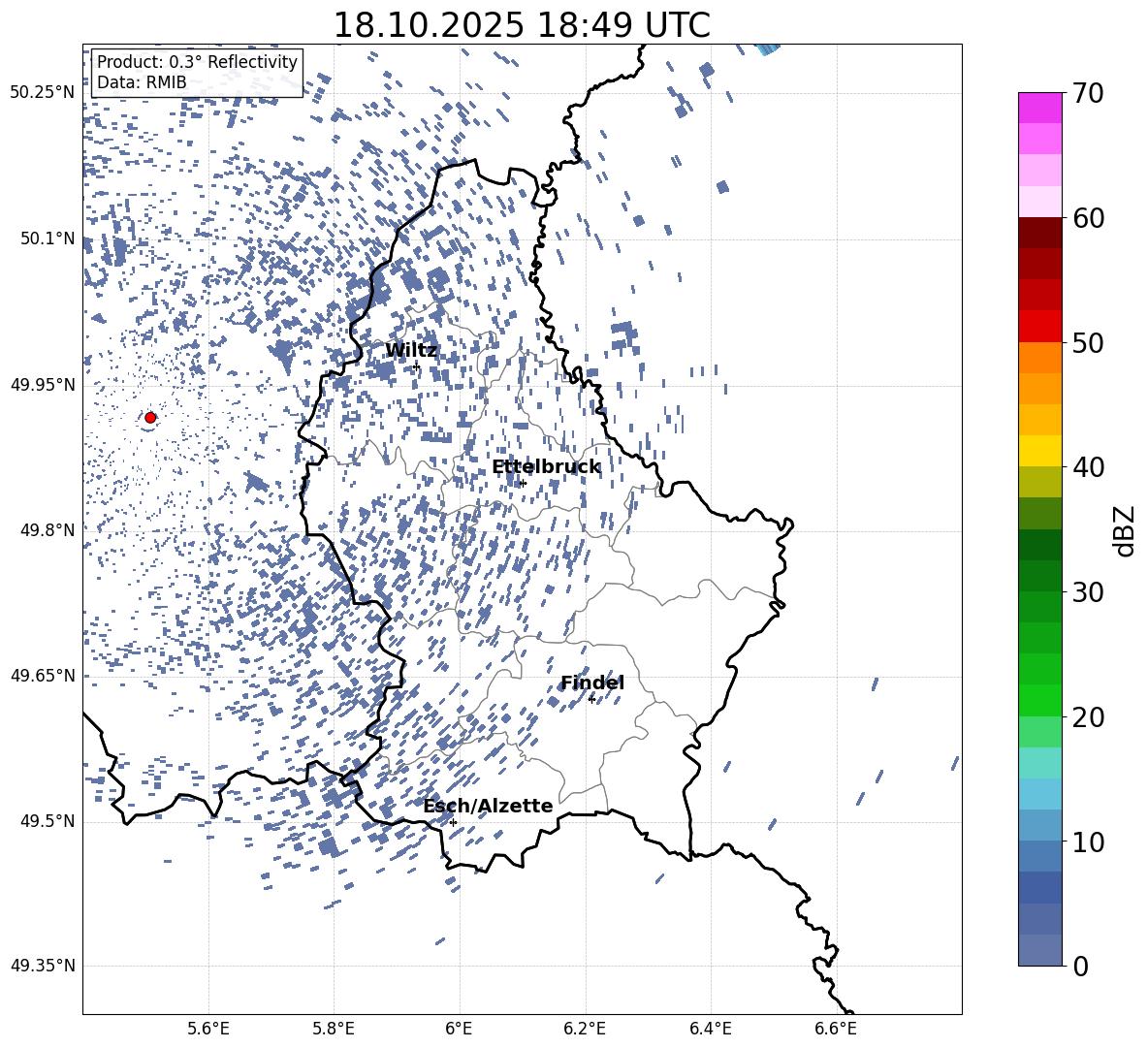Screen dimensions: 1148x1048
Task: Click the yellow swatch above 40 dBZ
Action: click(x=1039, y=451)
